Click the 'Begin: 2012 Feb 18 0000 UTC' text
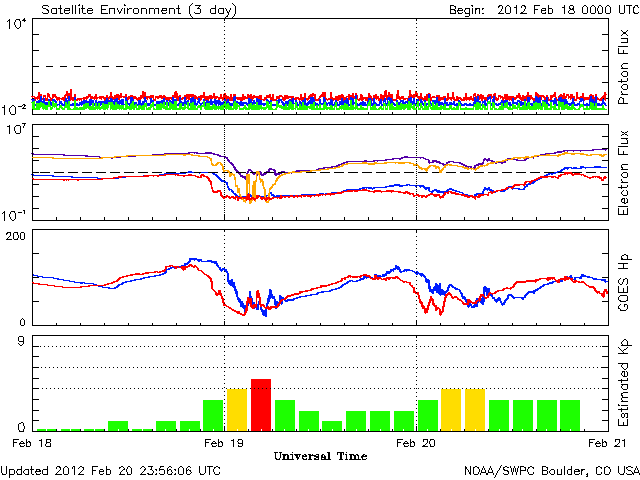Viewport: 640px width, 480px height. [544, 10]
